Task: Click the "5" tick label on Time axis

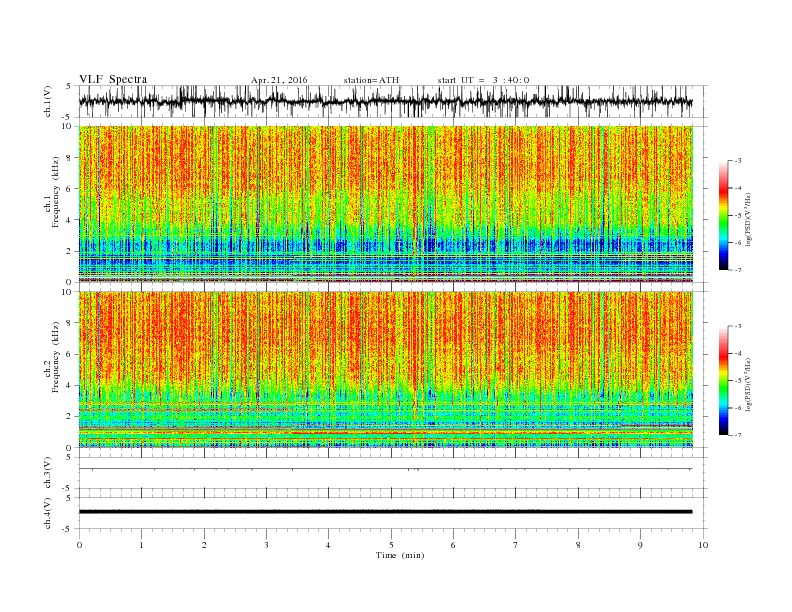Action: [391, 545]
